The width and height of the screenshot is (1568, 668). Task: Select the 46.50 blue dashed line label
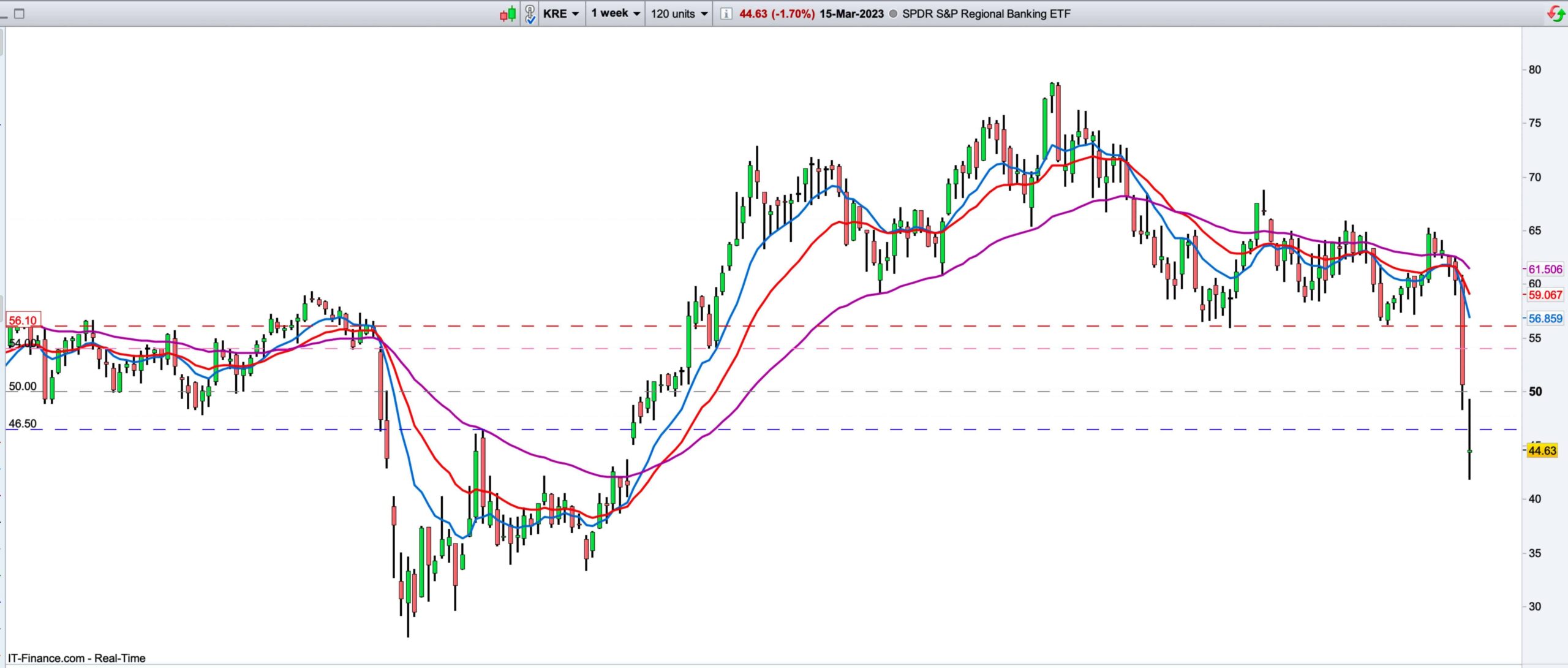(23, 423)
